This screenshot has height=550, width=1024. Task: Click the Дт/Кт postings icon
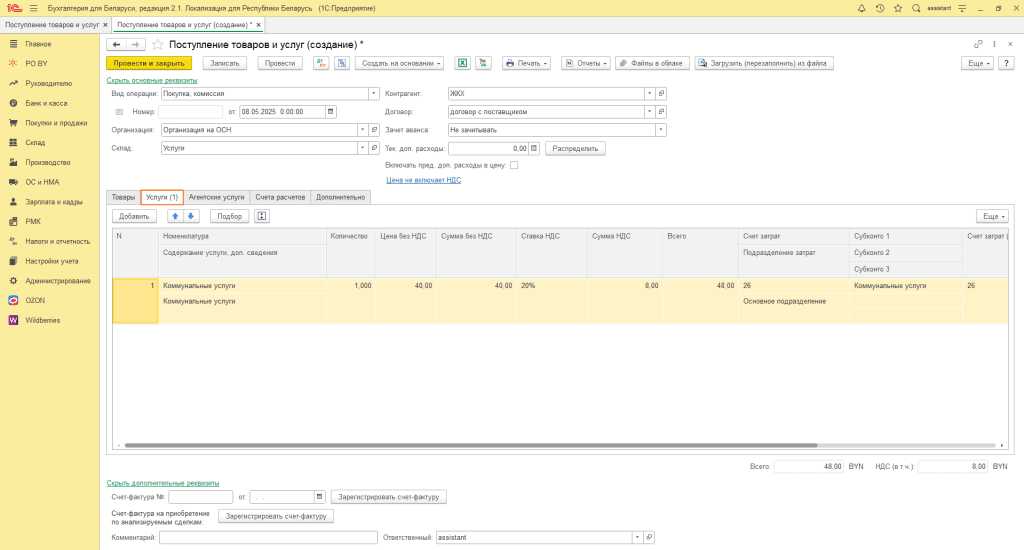[321, 63]
